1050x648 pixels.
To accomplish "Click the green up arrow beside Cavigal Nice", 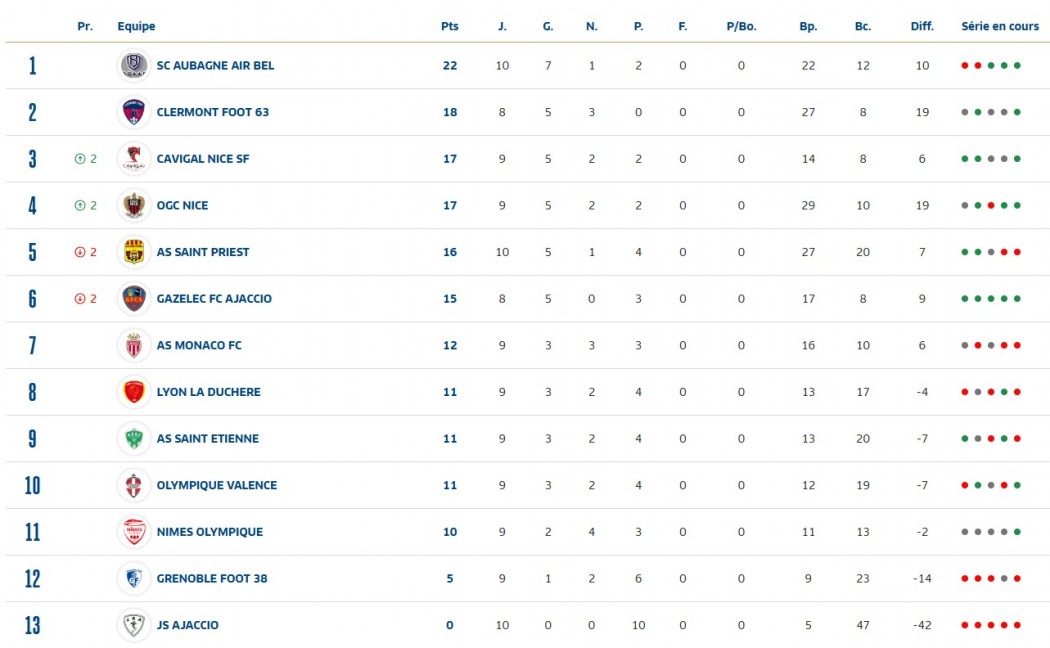I will tap(80, 159).
